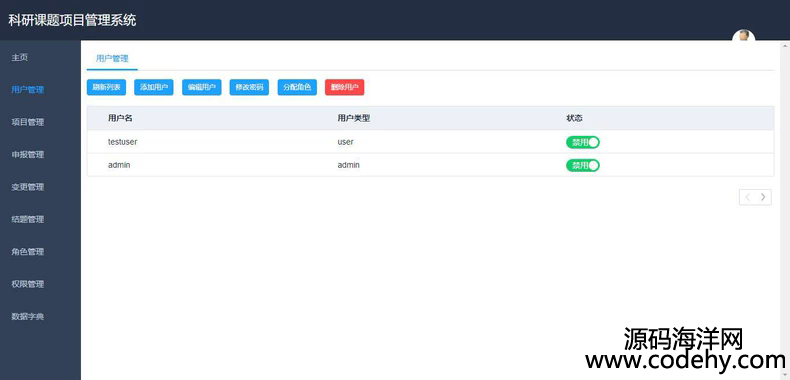Click the 刷新列表 button

(106, 87)
